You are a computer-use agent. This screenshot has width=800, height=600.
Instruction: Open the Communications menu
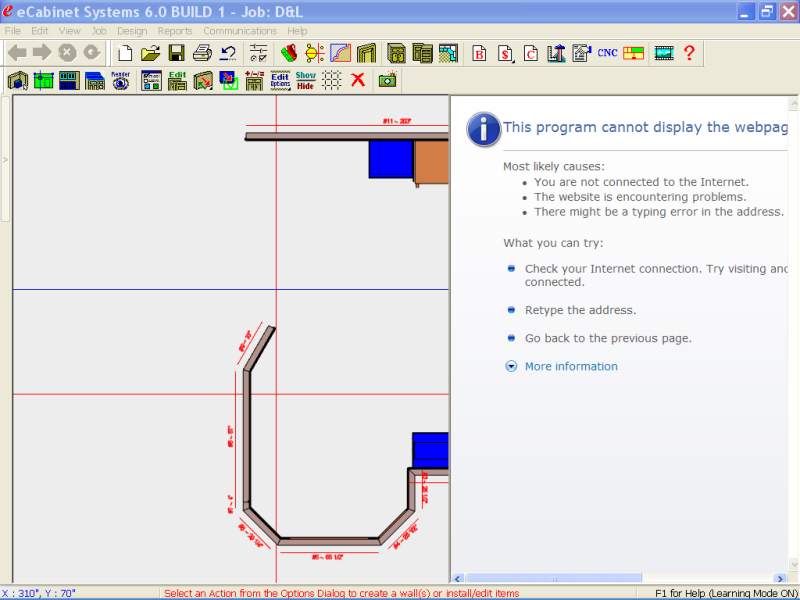point(240,31)
